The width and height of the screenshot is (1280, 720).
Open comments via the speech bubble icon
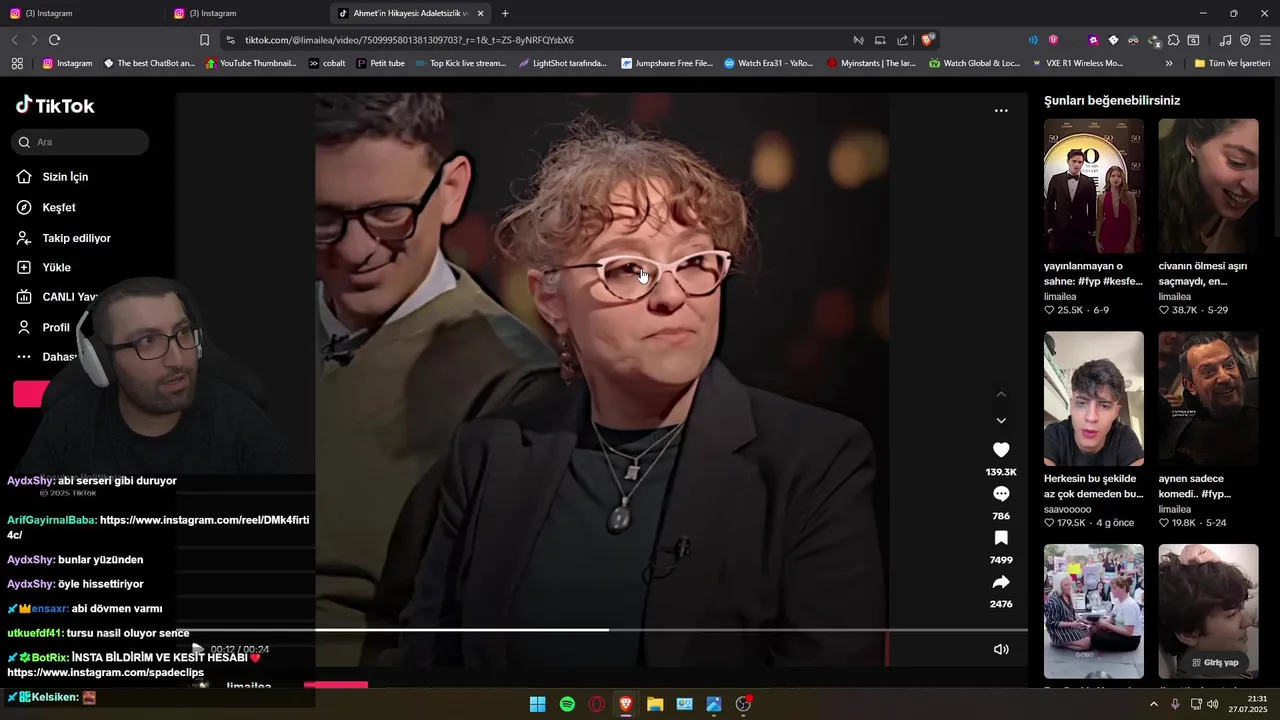(1001, 494)
